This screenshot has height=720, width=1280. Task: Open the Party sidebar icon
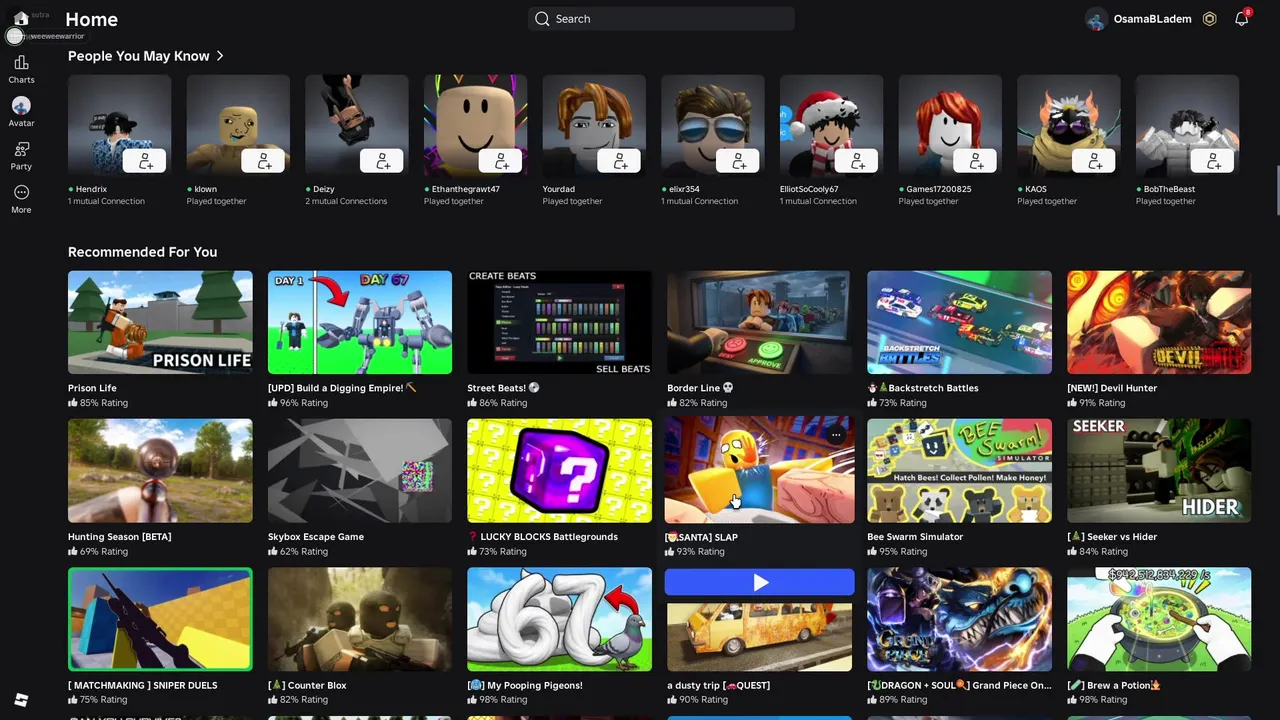(x=21, y=155)
